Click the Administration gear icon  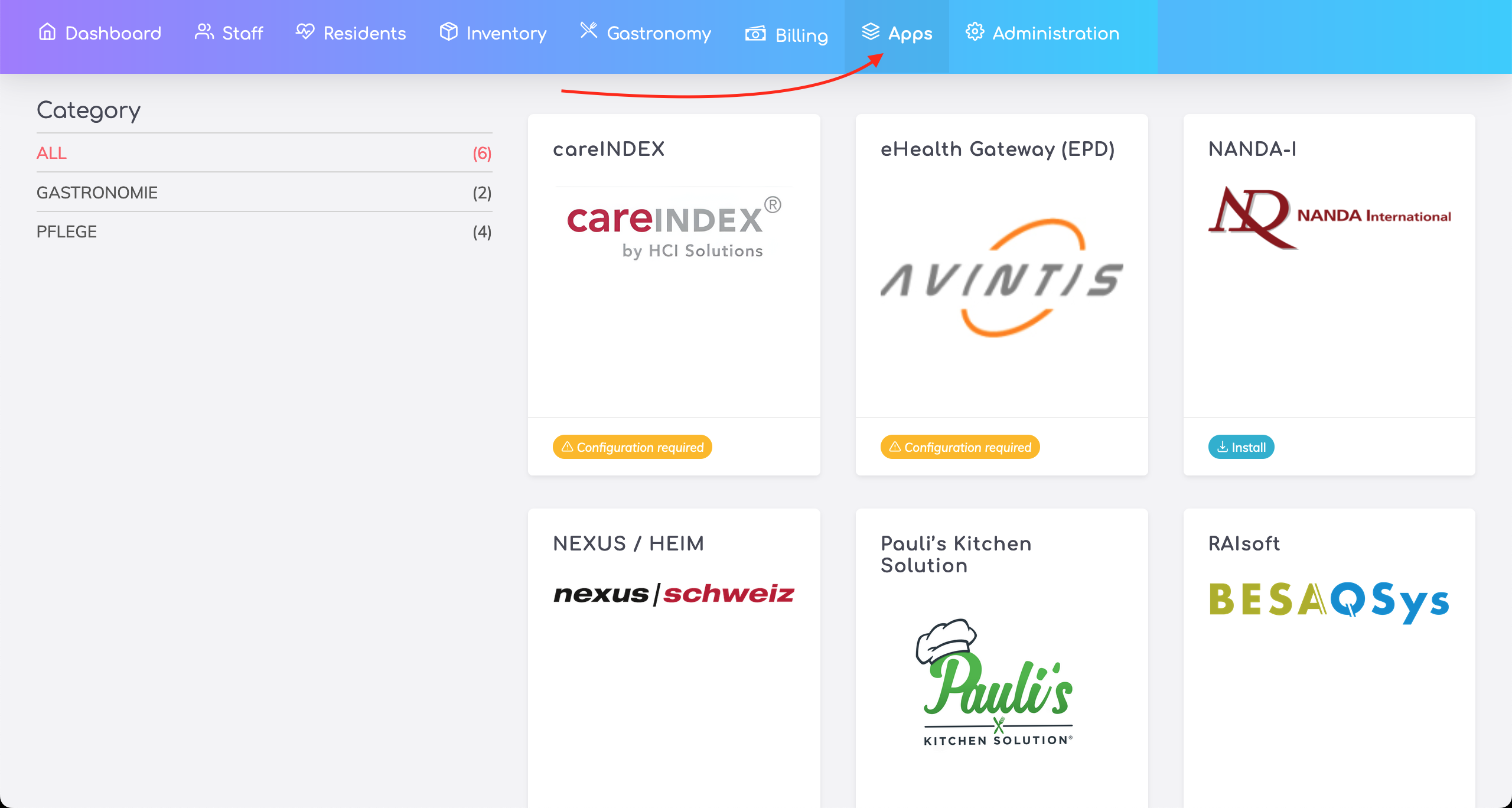(975, 32)
